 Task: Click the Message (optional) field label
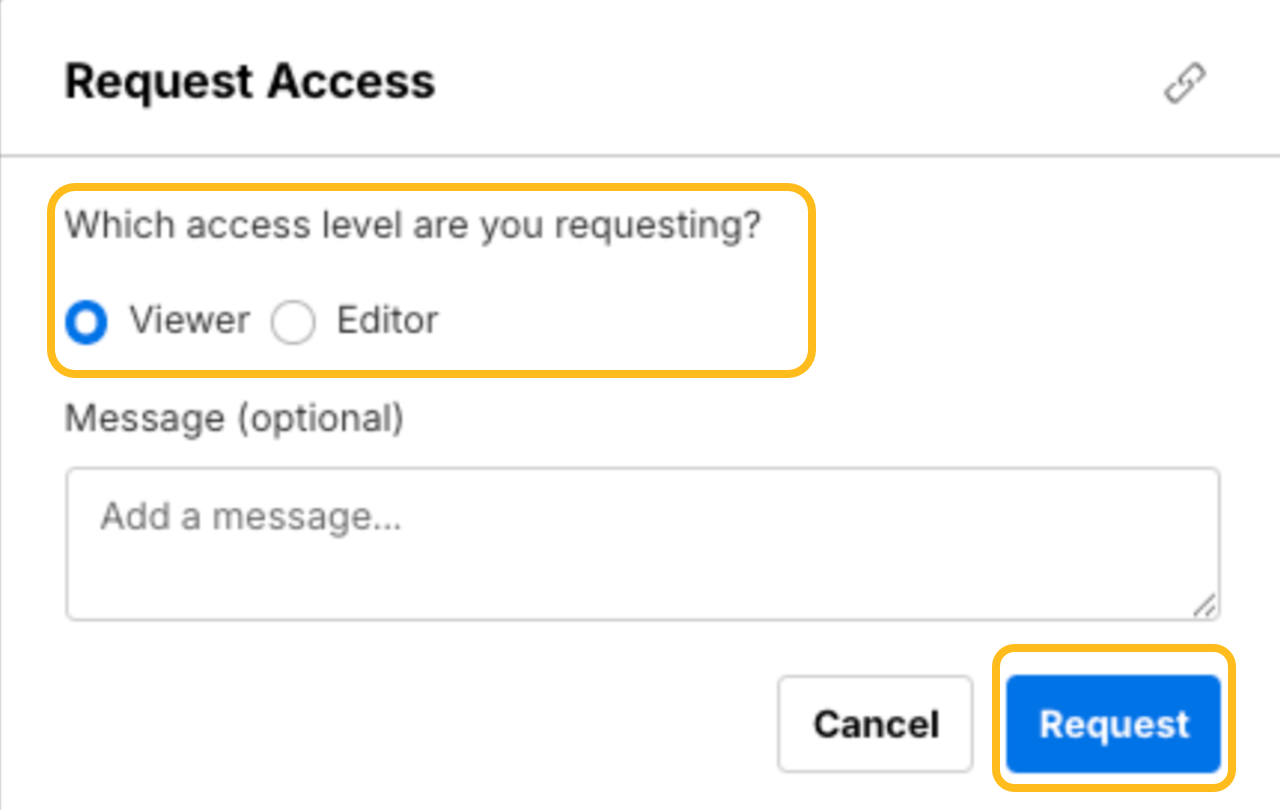234,418
